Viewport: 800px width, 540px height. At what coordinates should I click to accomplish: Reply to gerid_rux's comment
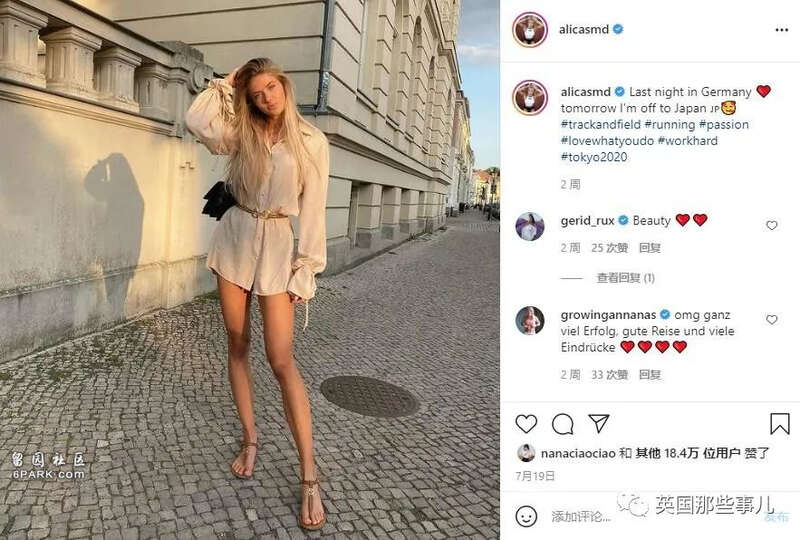(x=649, y=248)
